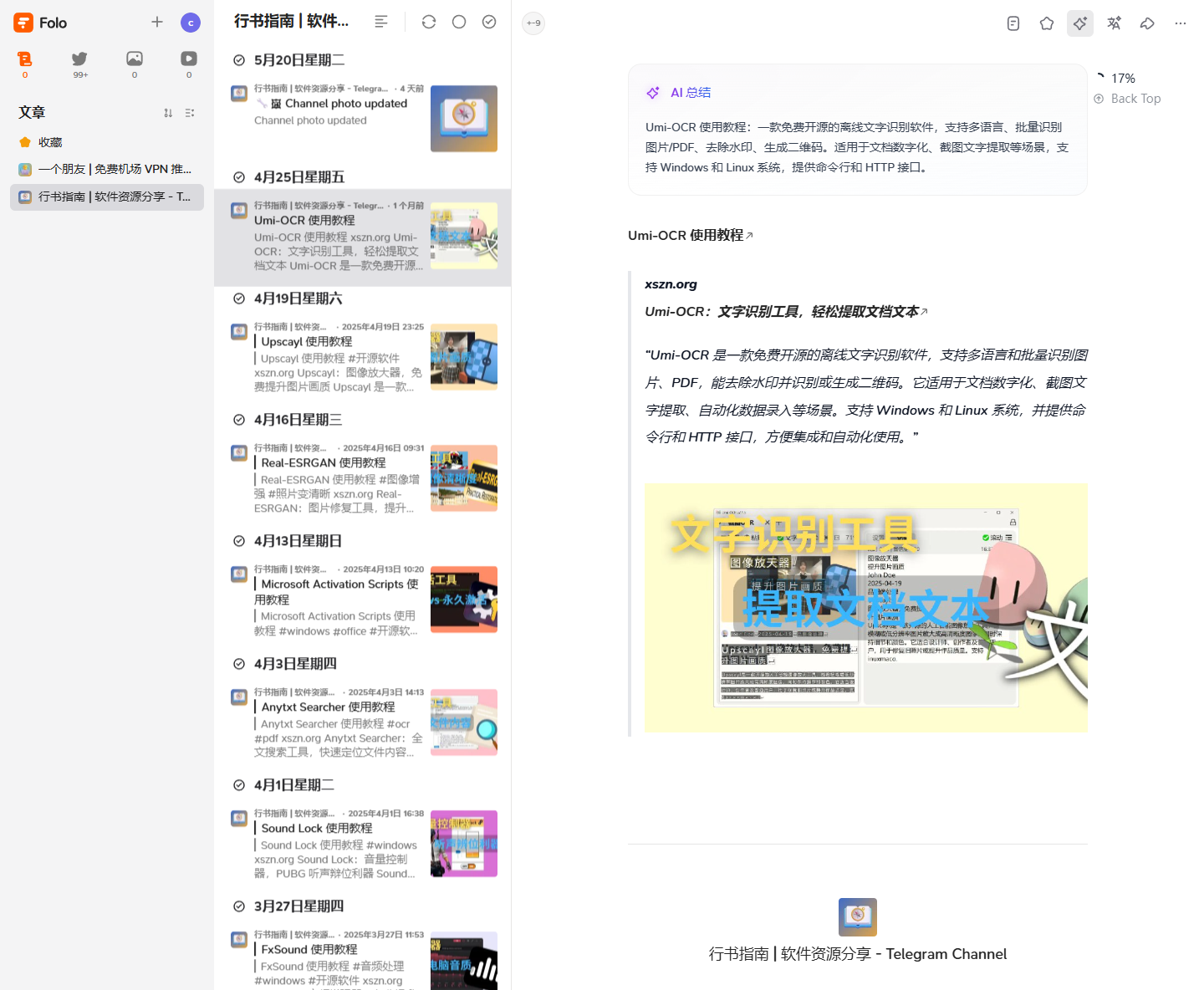Mark 4月3日星期四 entries as read
Viewport: 1204px width, 990px height.
click(239, 664)
